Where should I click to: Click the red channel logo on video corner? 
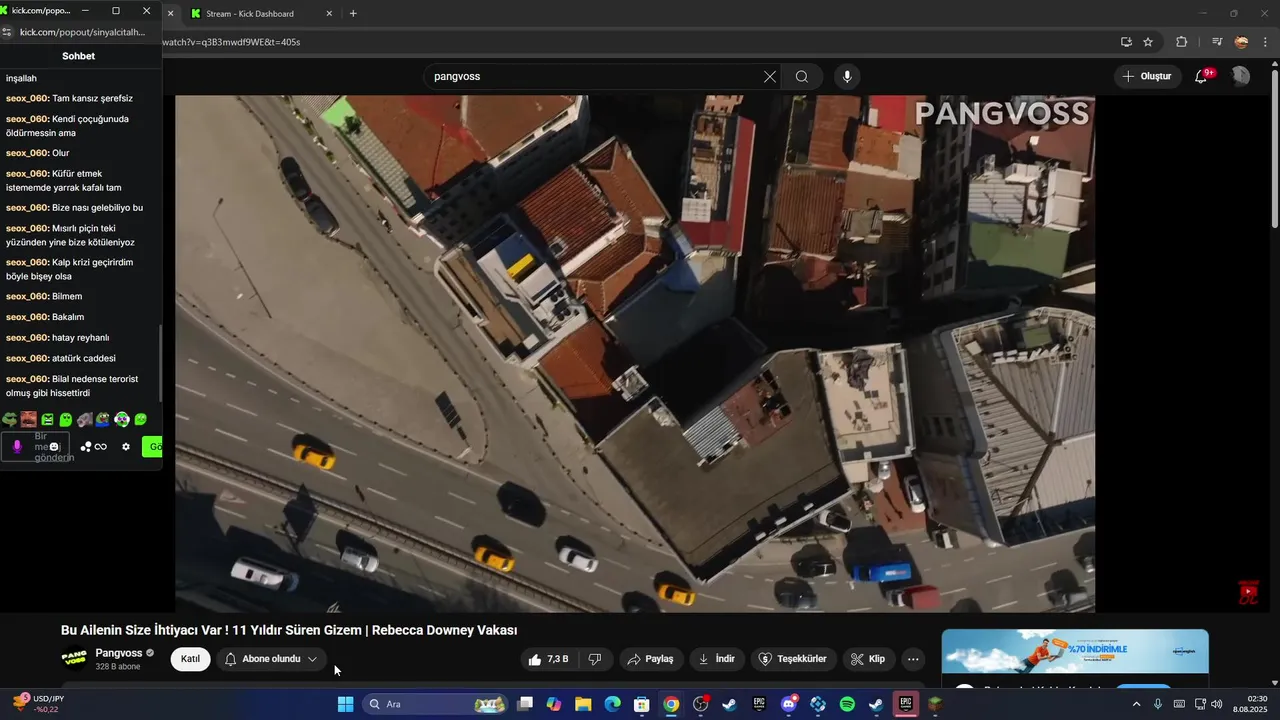tap(1248, 593)
